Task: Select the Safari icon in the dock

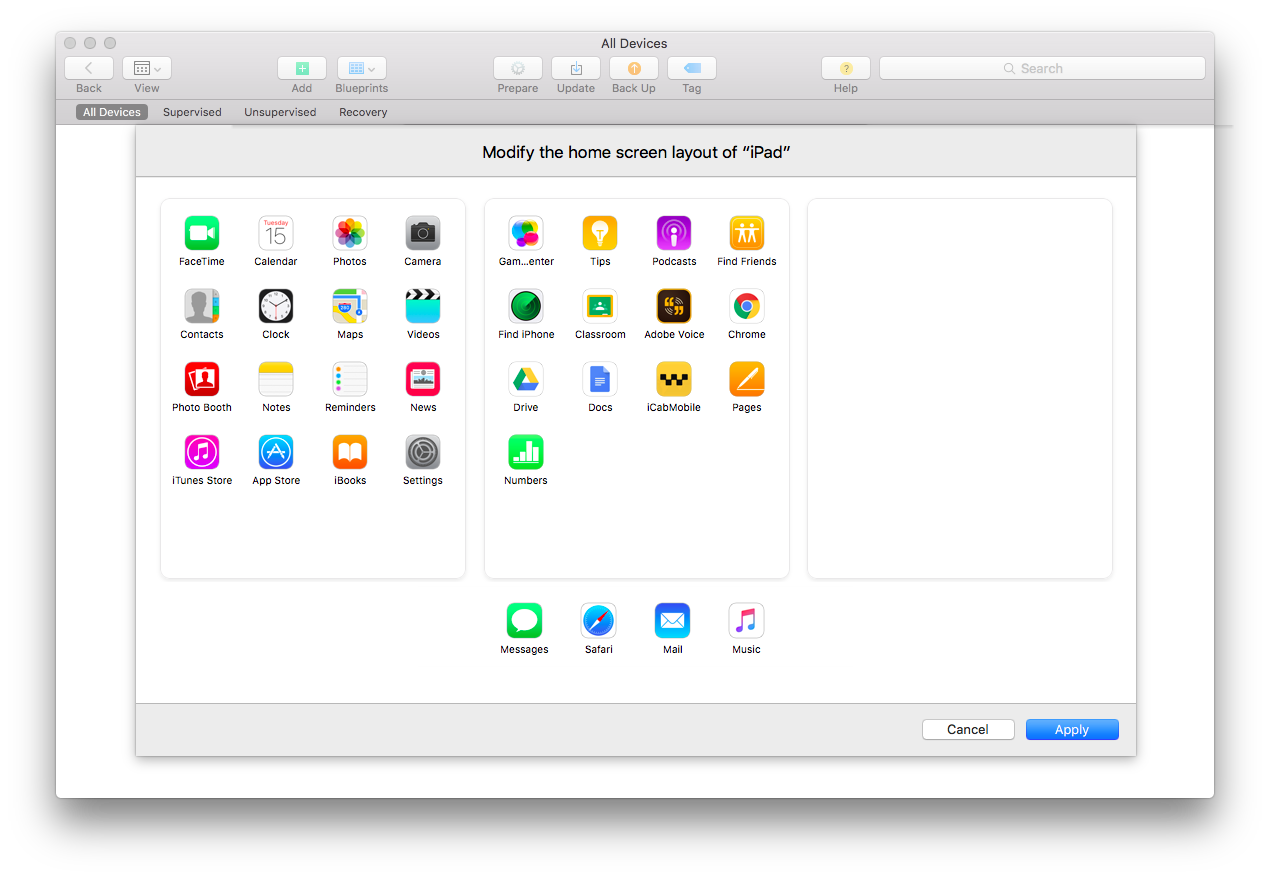Action: click(599, 621)
